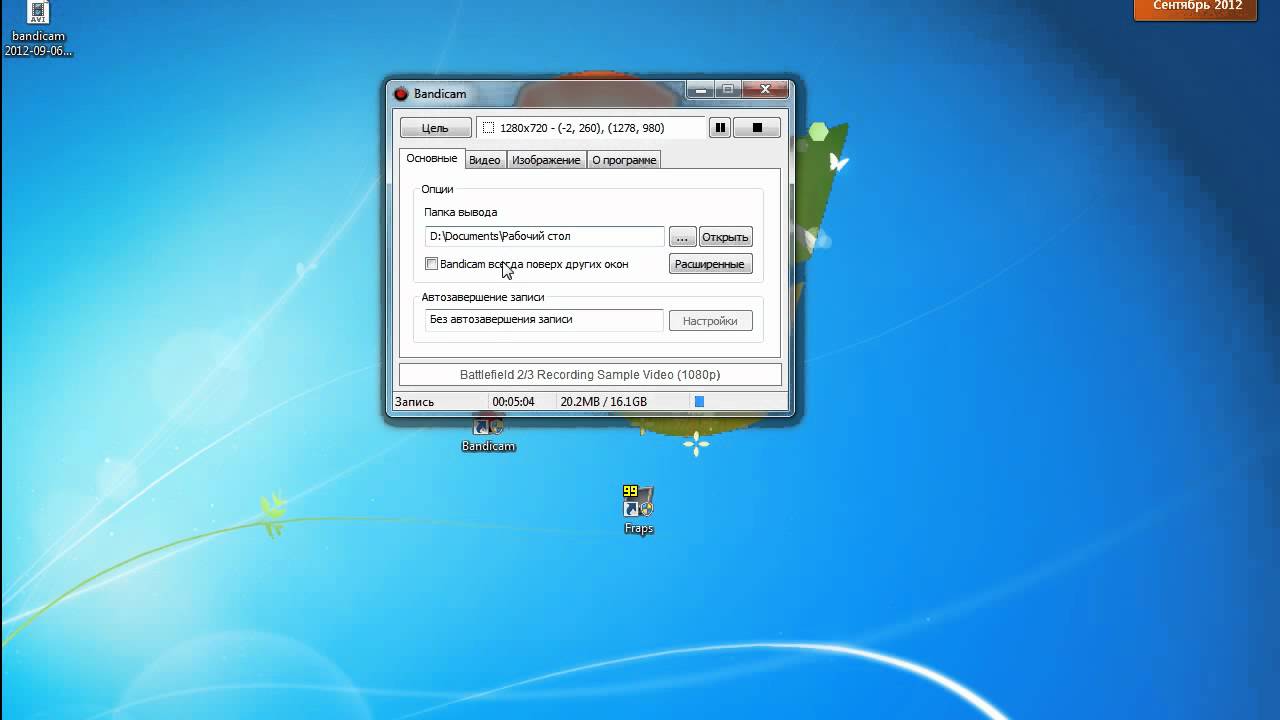This screenshot has height=720, width=1280.
Task: Select the Основные tab
Action: pyautogui.click(x=432, y=159)
